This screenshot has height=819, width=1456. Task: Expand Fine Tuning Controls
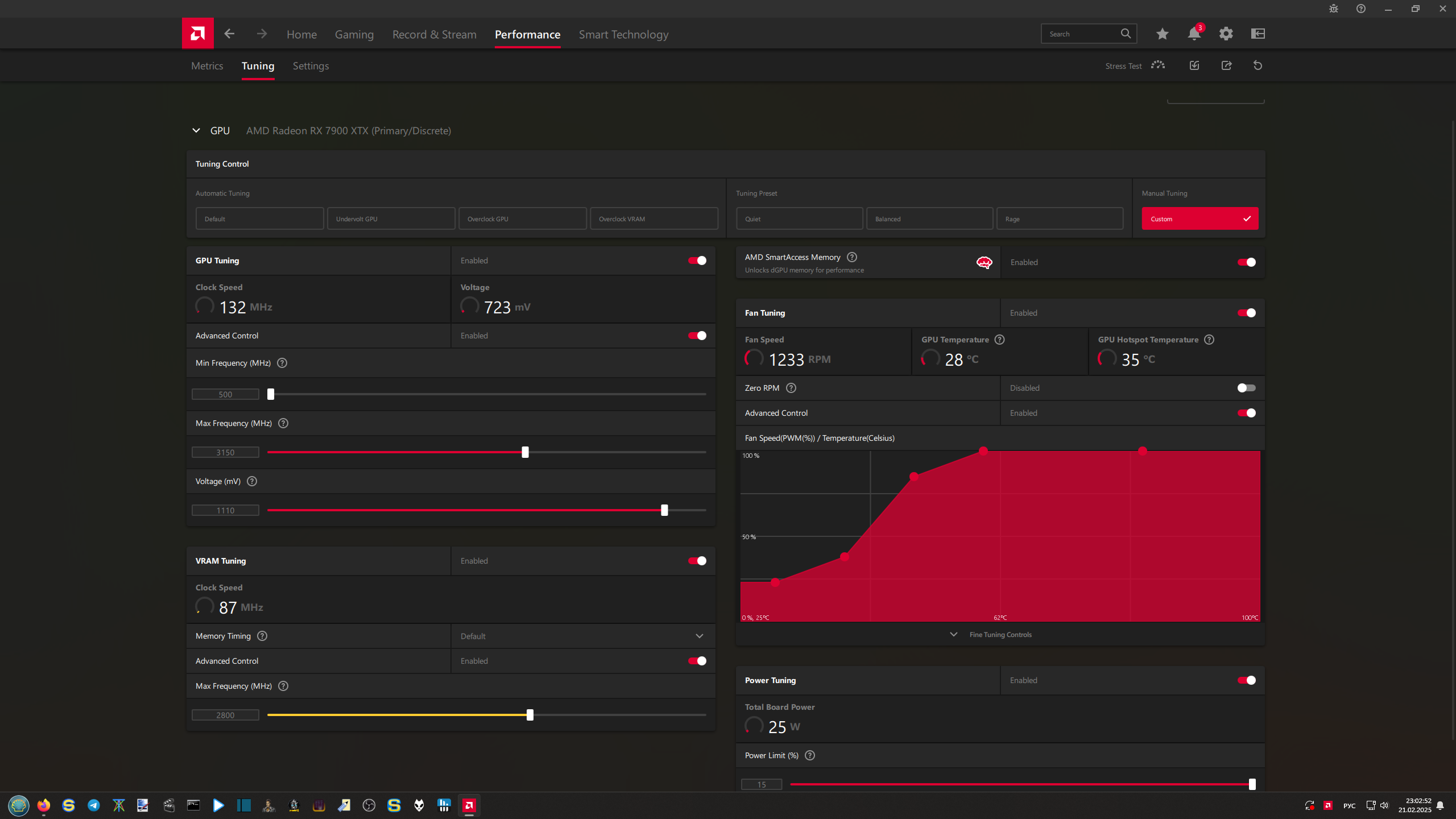pyautogui.click(x=1000, y=635)
